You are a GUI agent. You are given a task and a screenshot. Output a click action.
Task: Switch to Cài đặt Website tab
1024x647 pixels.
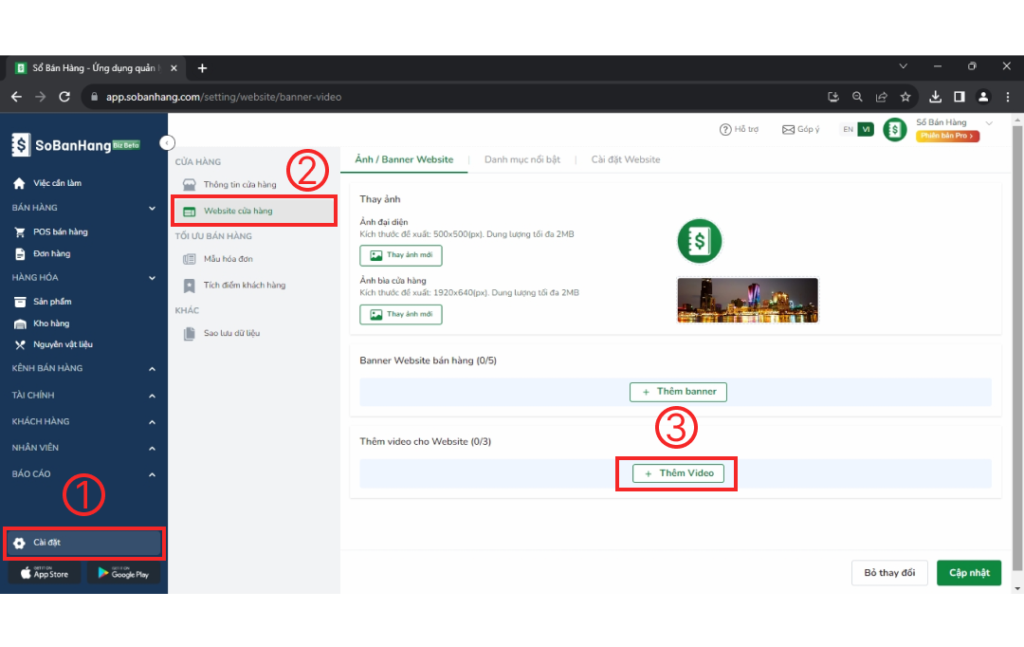tap(626, 159)
